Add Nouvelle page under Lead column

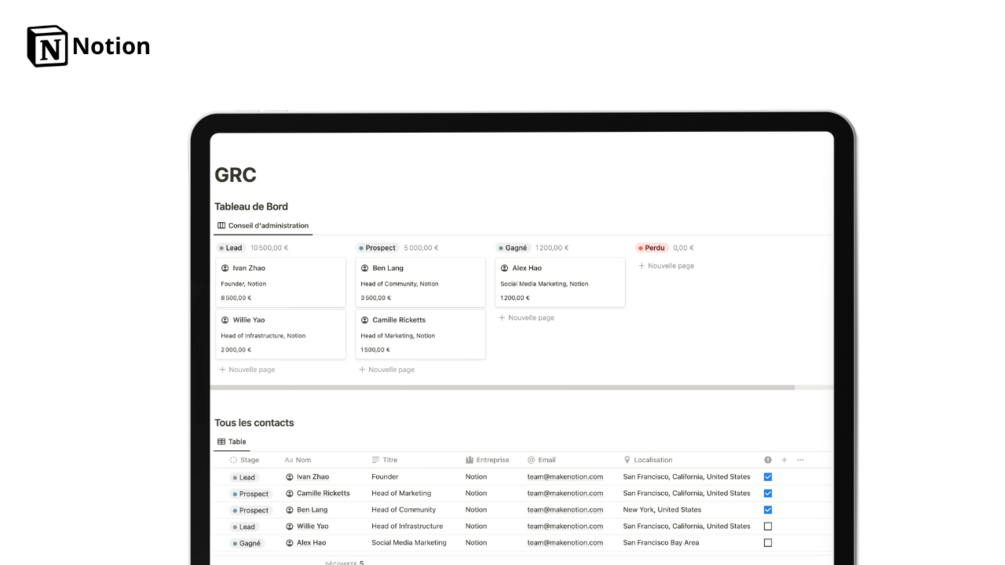pyautogui.click(x=247, y=370)
